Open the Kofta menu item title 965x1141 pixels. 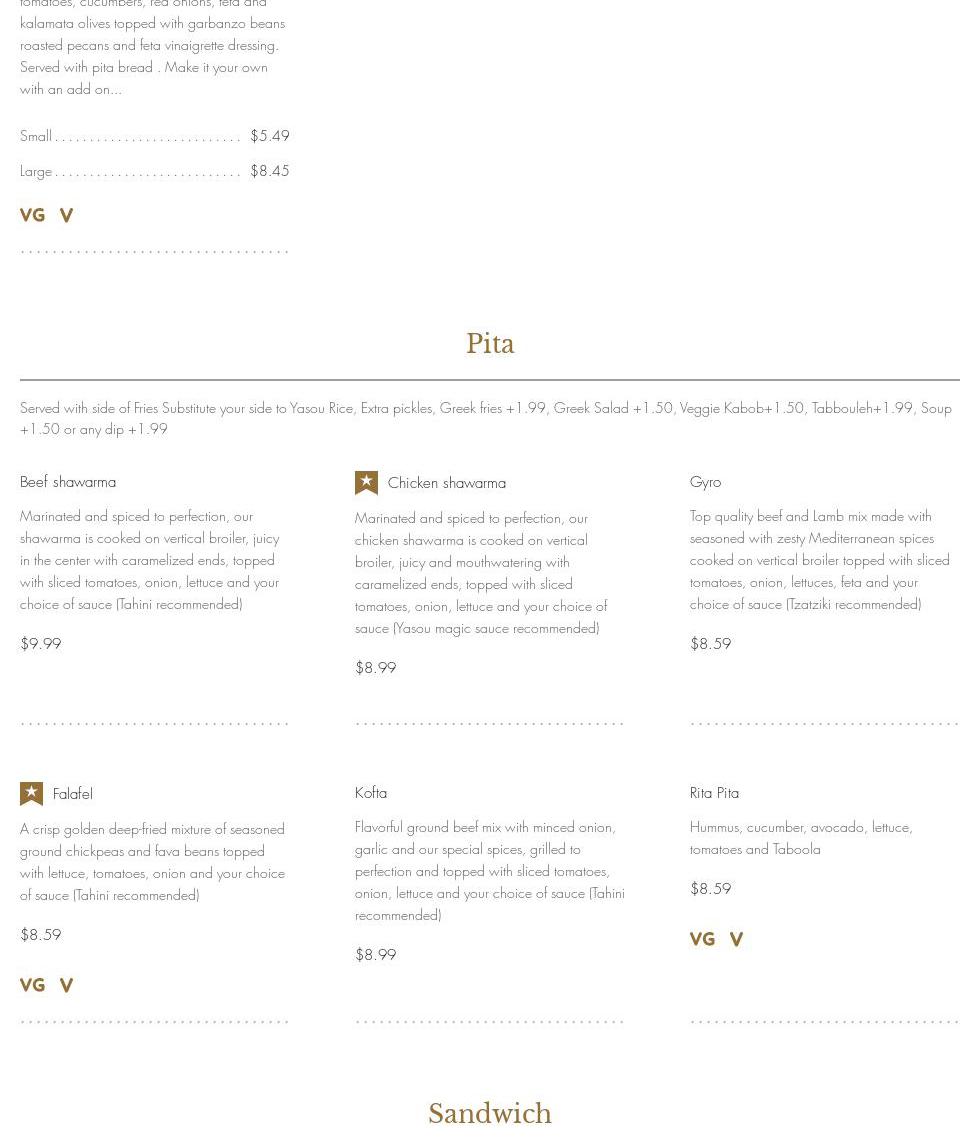(x=371, y=793)
